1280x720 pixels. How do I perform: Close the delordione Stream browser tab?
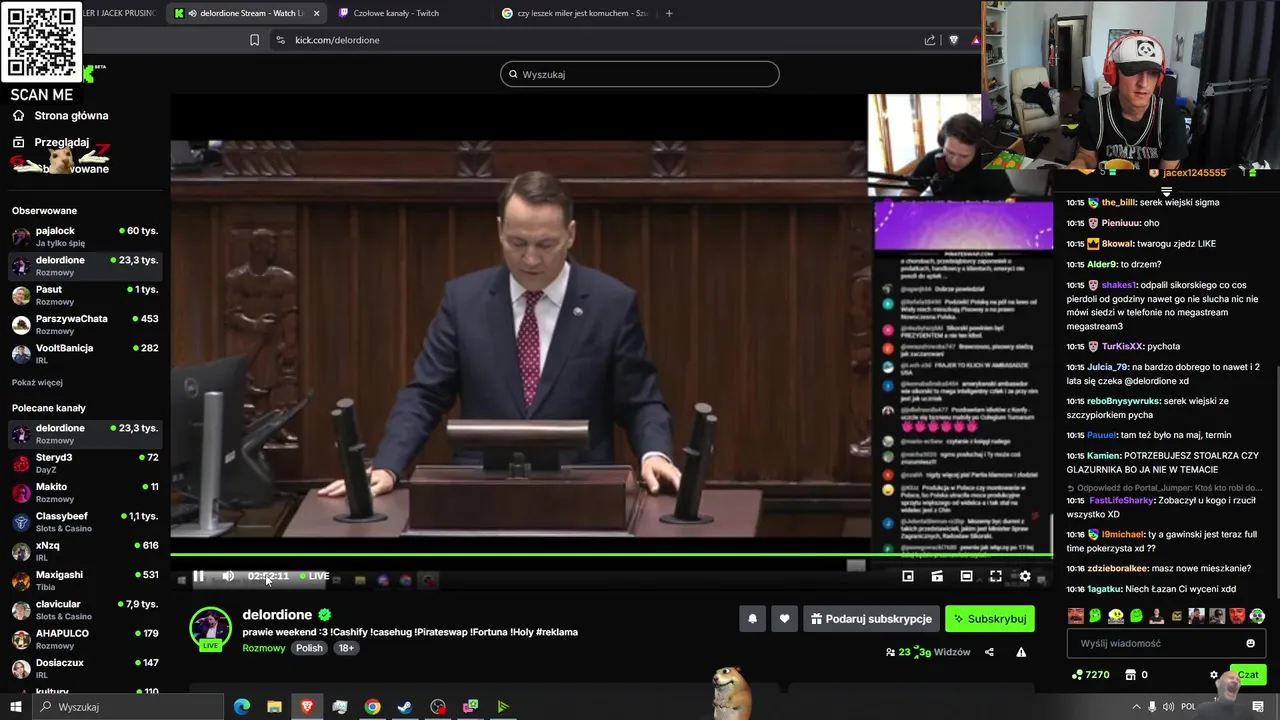point(317,13)
